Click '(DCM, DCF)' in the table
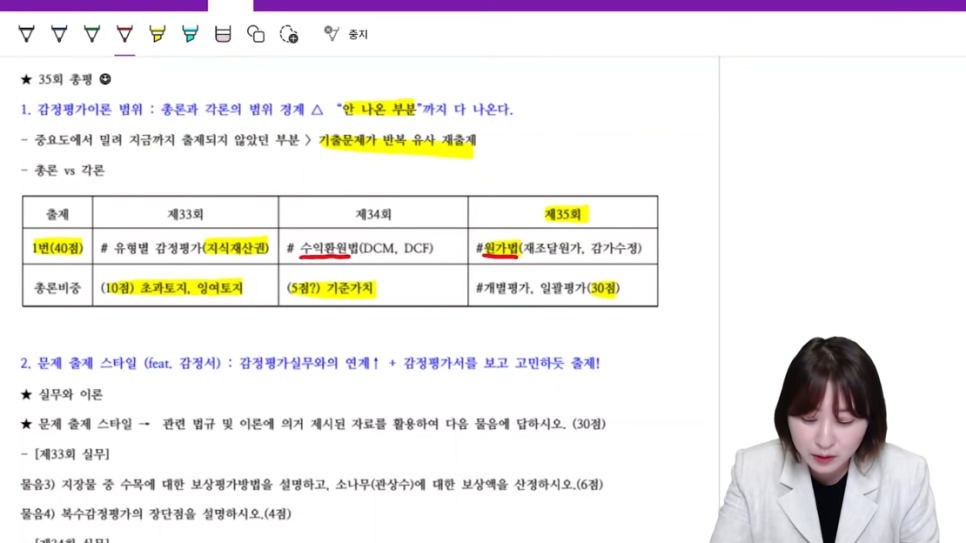This screenshot has width=966, height=543. pyautogui.click(x=396, y=248)
